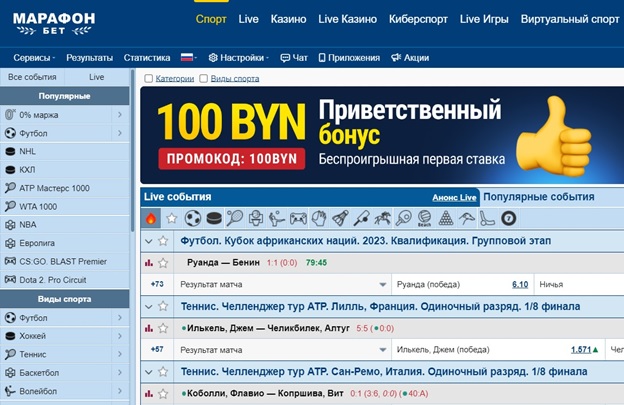Click the Анонс Live link
Viewport: 624px width, 405px height.
(454, 198)
